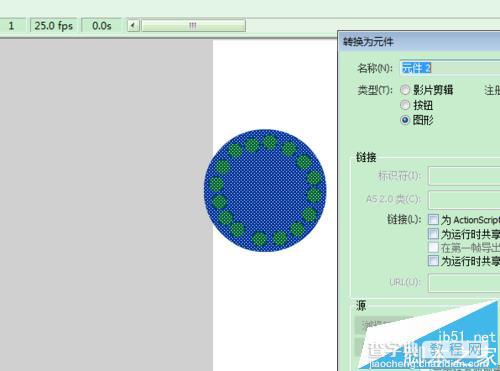500x371 pixels.
Task: Click the URL text field
Action: pyautogui.click(x=464, y=283)
